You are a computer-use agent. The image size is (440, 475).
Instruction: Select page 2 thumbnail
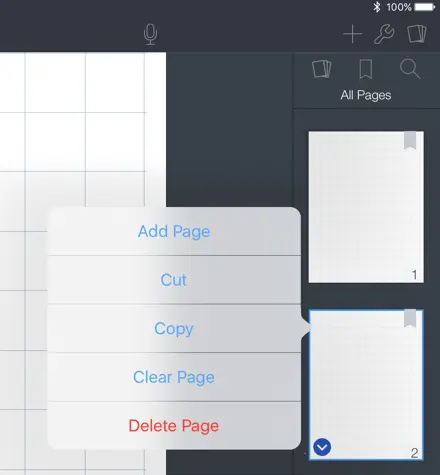(366, 385)
